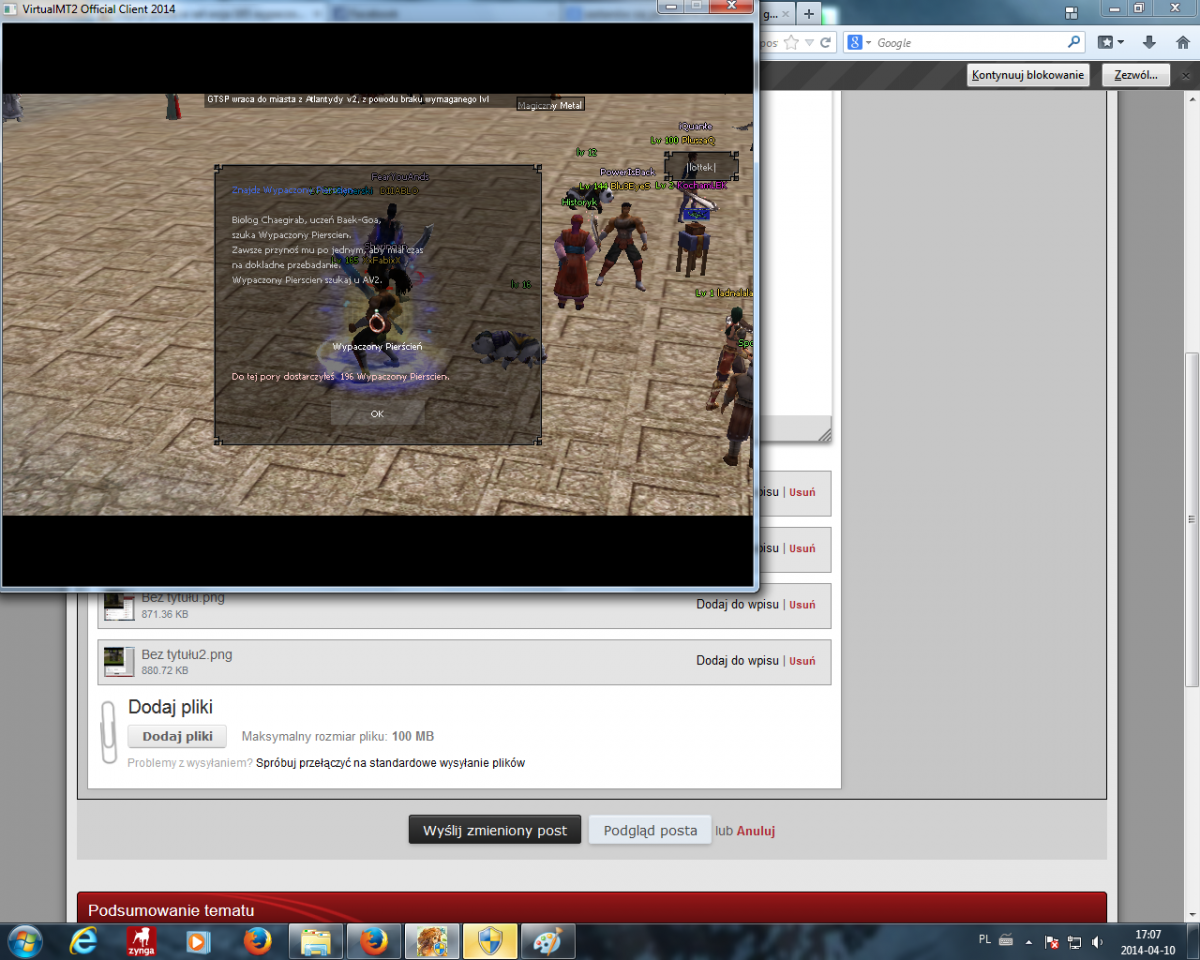Click Dodaj do wpisu for Bez tytułu.png
The image size is (1200, 960).
[x=737, y=604]
